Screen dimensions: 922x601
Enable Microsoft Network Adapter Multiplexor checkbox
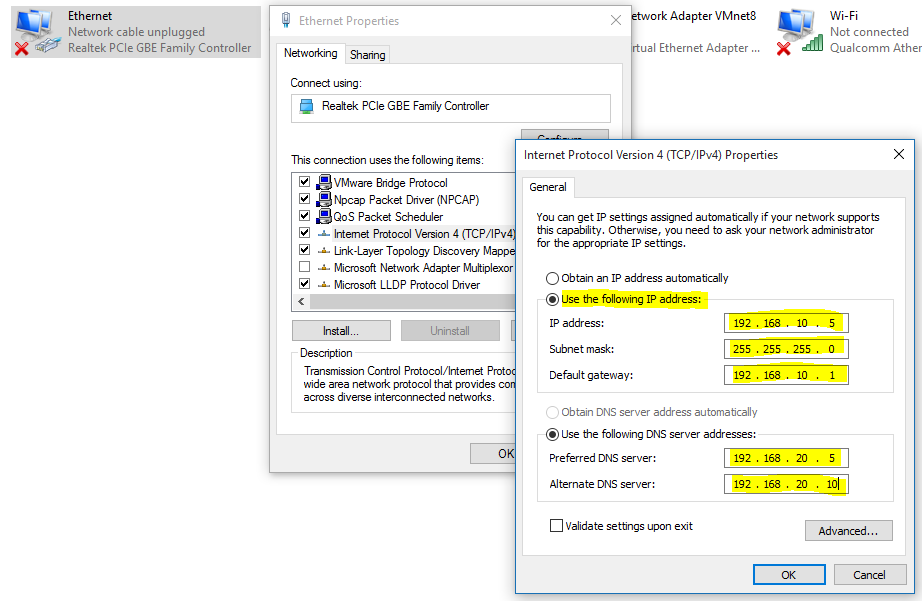click(304, 268)
